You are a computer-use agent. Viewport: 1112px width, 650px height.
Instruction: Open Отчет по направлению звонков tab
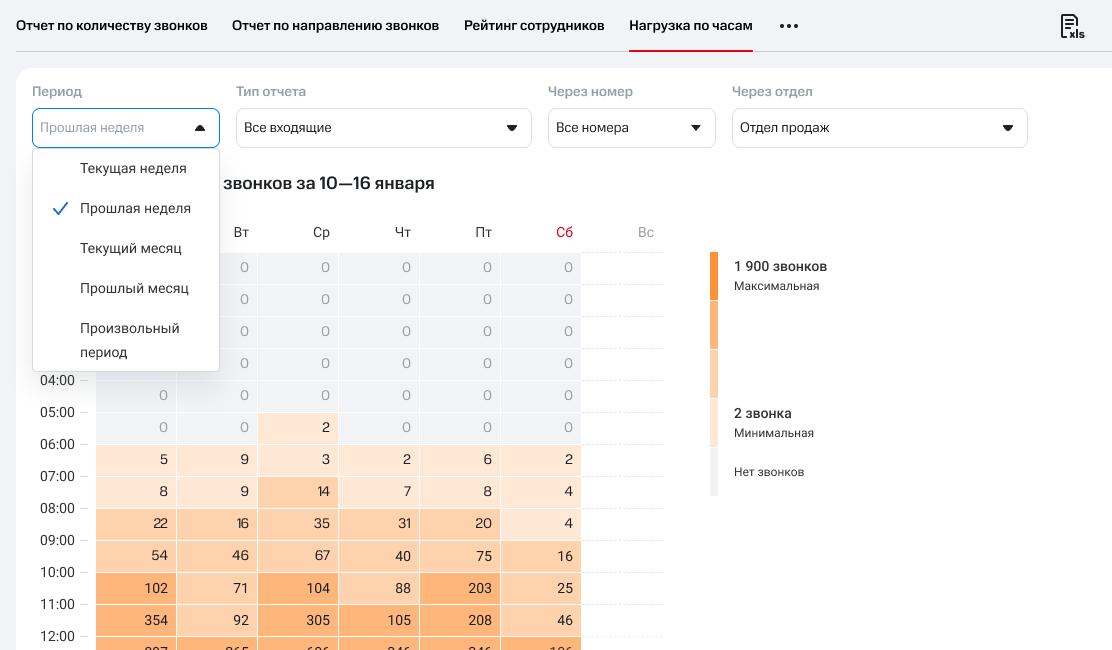click(x=335, y=26)
